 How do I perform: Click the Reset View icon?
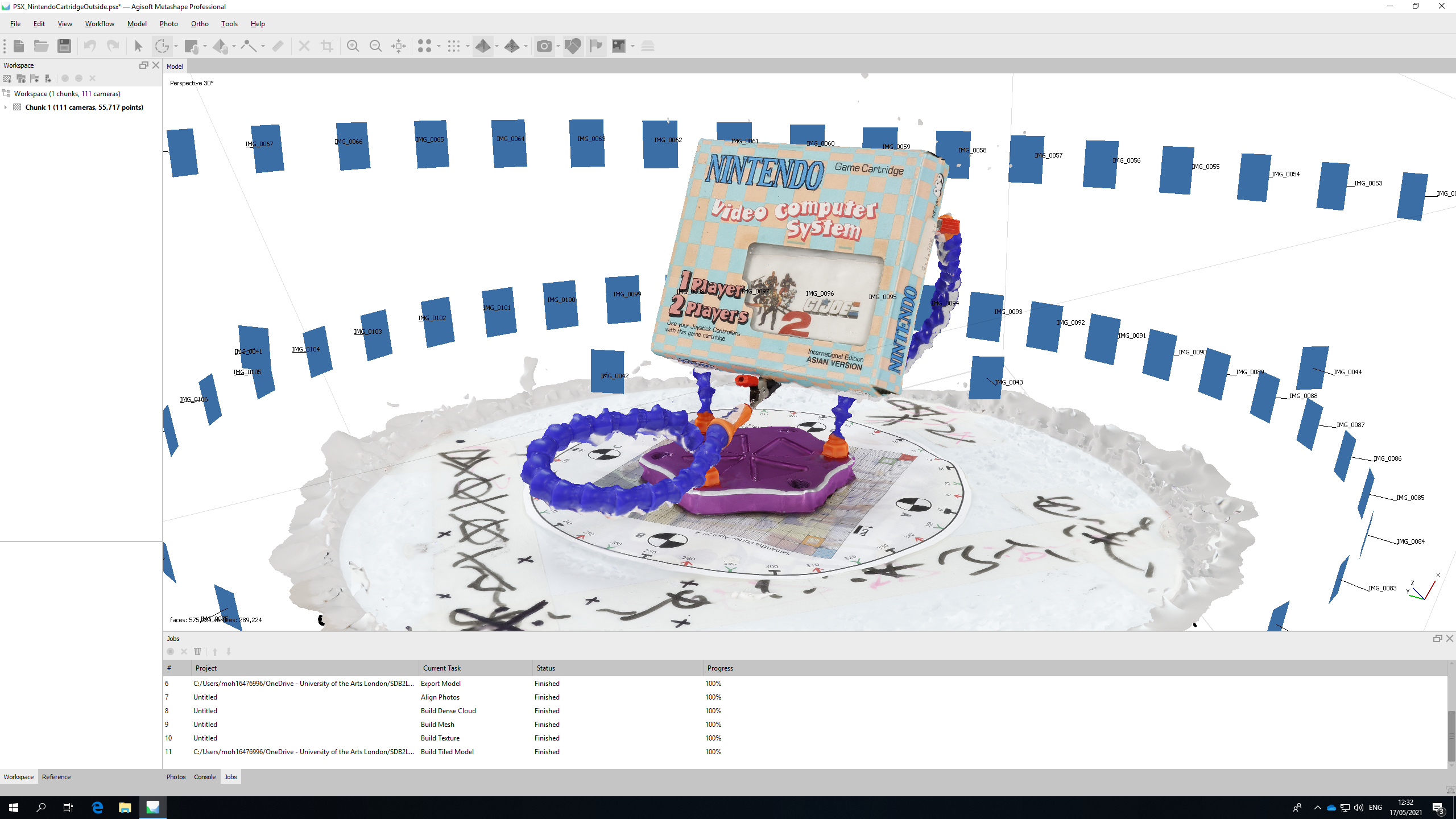399,46
